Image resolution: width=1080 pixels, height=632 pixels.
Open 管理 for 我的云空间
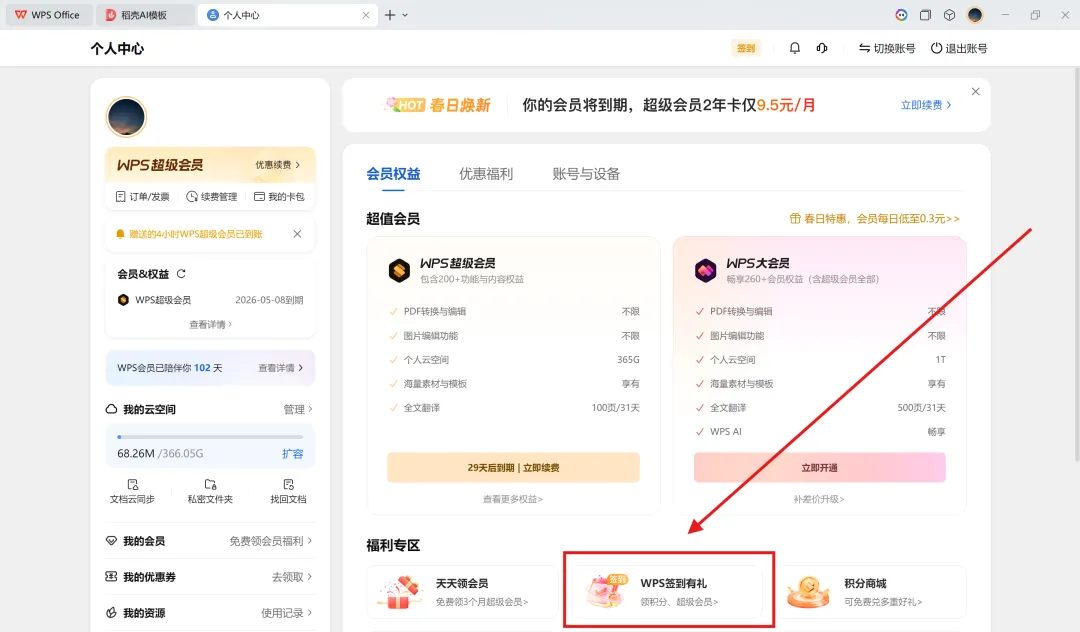[x=298, y=409]
